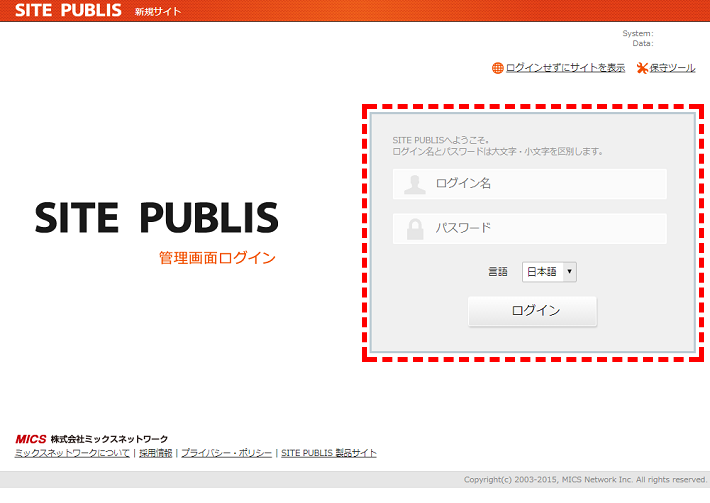Screen dimensions: 710x503
Task: Click 株式会社ミックスネットワーク company name
Action: (109, 439)
